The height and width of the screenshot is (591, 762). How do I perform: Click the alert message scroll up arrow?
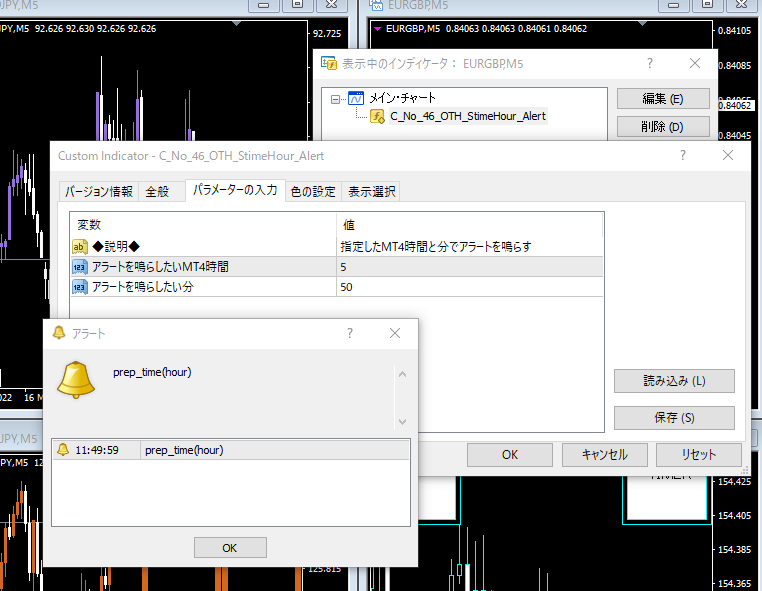click(402, 374)
